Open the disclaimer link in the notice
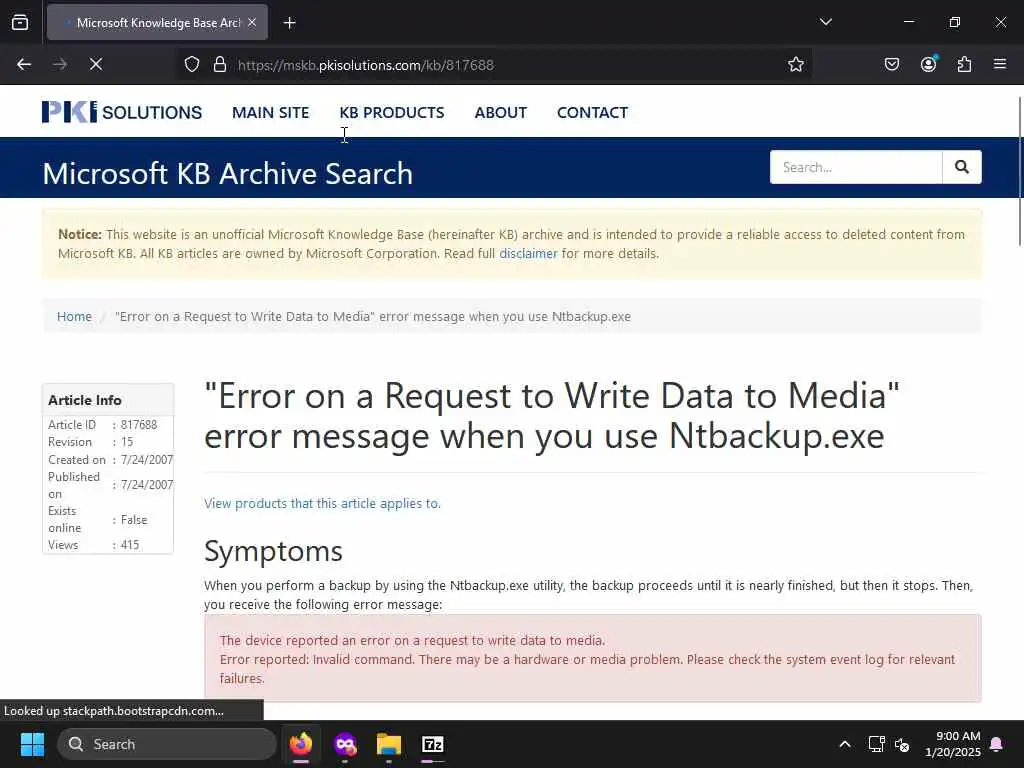Viewport: 1024px width, 768px height. pyautogui.click(x=528, y=253)
